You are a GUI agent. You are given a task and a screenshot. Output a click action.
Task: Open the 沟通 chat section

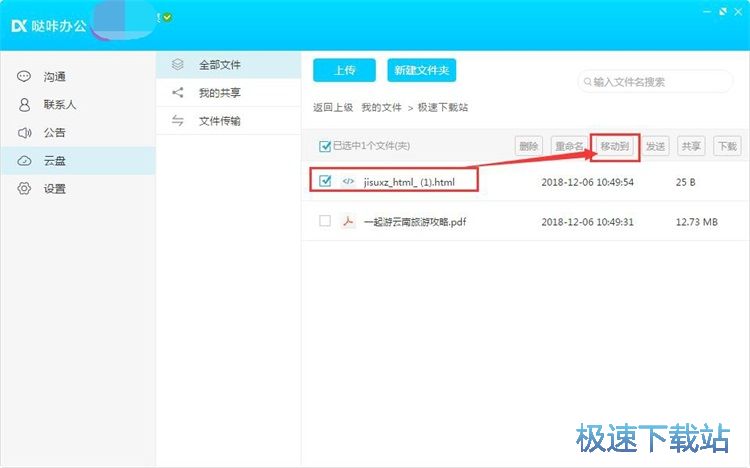click(77, 77)
